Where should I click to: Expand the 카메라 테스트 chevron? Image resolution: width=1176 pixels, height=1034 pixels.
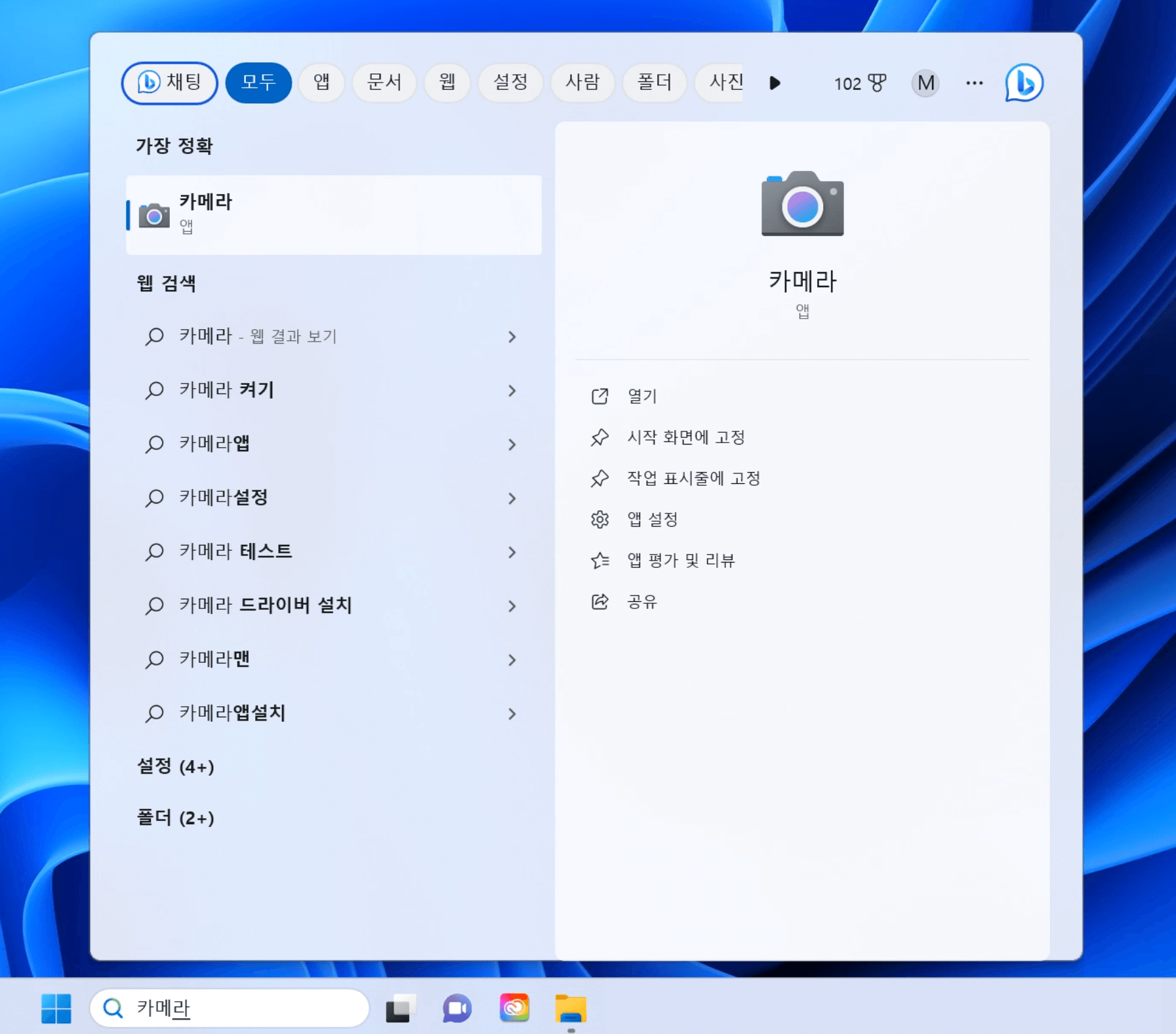tap(512, 552)
